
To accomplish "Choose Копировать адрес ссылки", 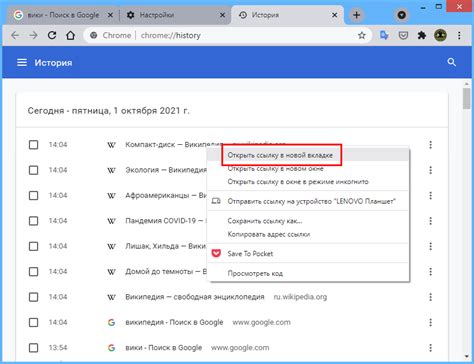I will pyautogui.click(x=308, y=234).
